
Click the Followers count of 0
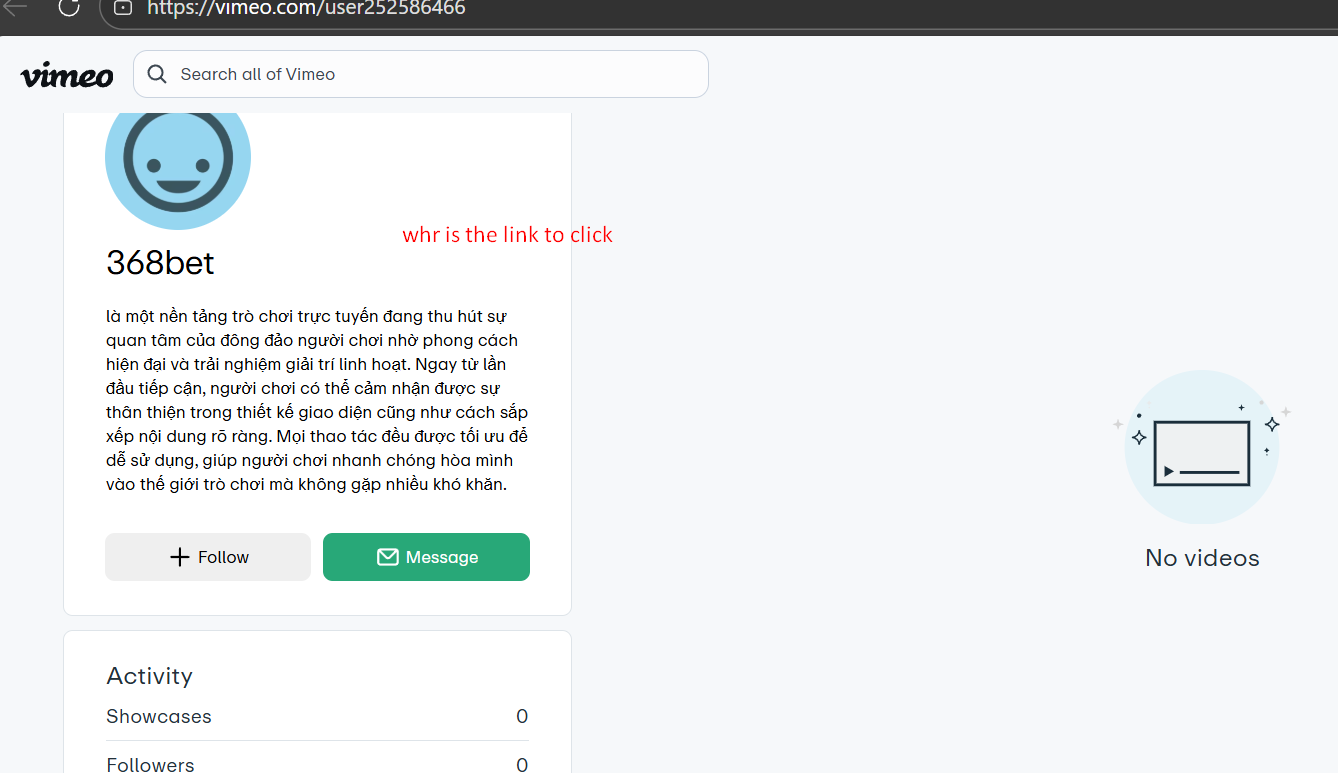pos(521,764)
